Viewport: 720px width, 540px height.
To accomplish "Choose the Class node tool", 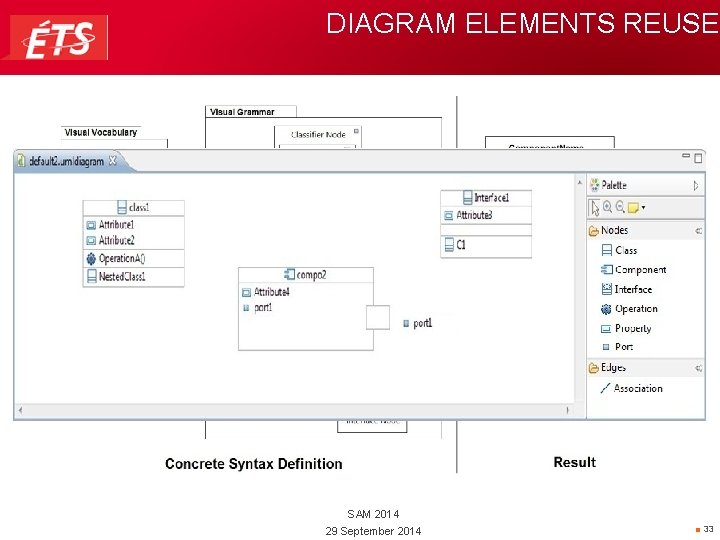I will click(619, 250).
